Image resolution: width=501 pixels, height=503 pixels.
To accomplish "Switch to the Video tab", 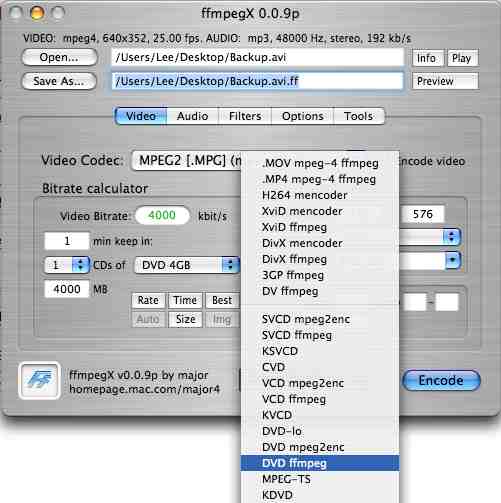I will click(141, 116).
